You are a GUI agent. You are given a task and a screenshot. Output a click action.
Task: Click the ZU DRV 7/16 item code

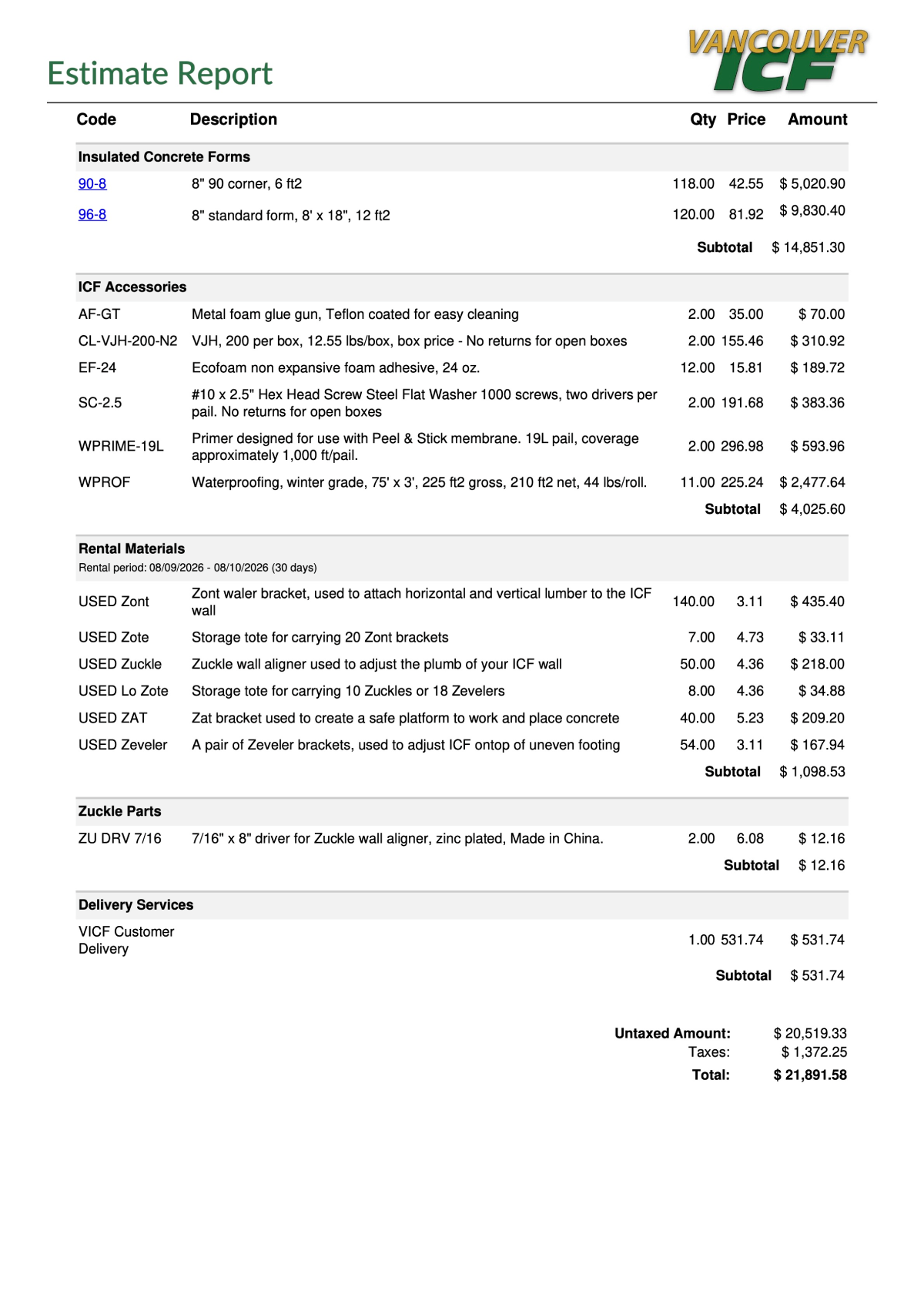click(120, 839)
